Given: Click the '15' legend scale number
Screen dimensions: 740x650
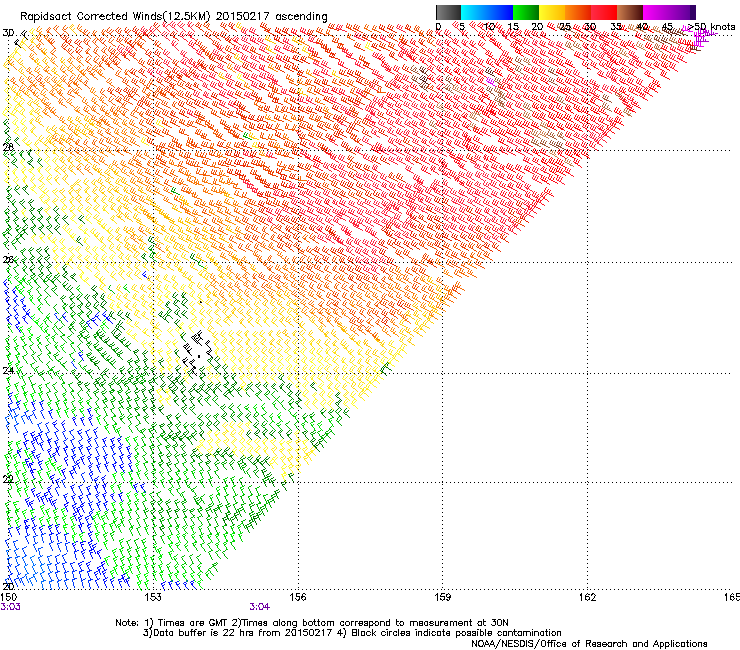Looking at the screenshot, I should coord(513,26).
